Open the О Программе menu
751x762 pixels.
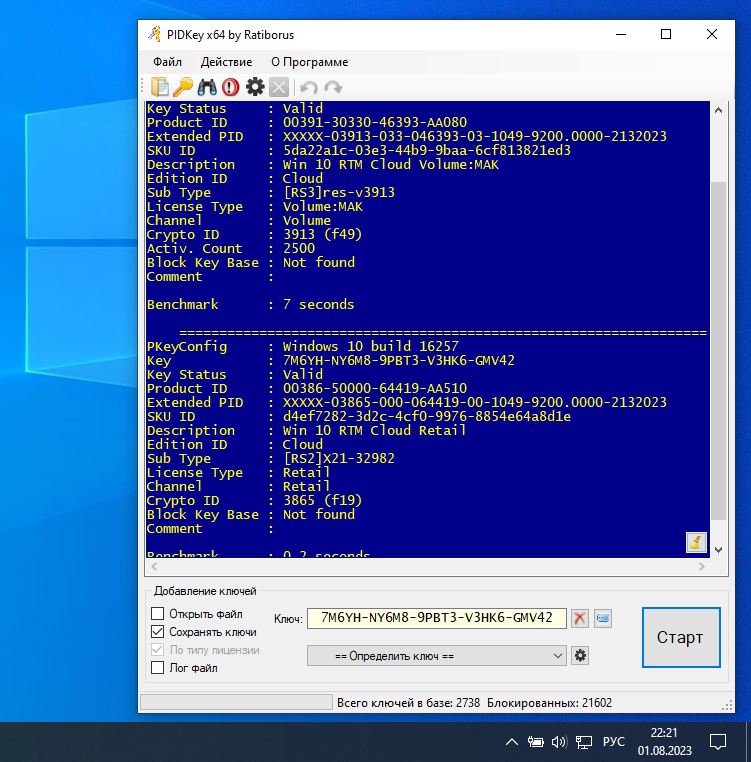coord(310,62)
